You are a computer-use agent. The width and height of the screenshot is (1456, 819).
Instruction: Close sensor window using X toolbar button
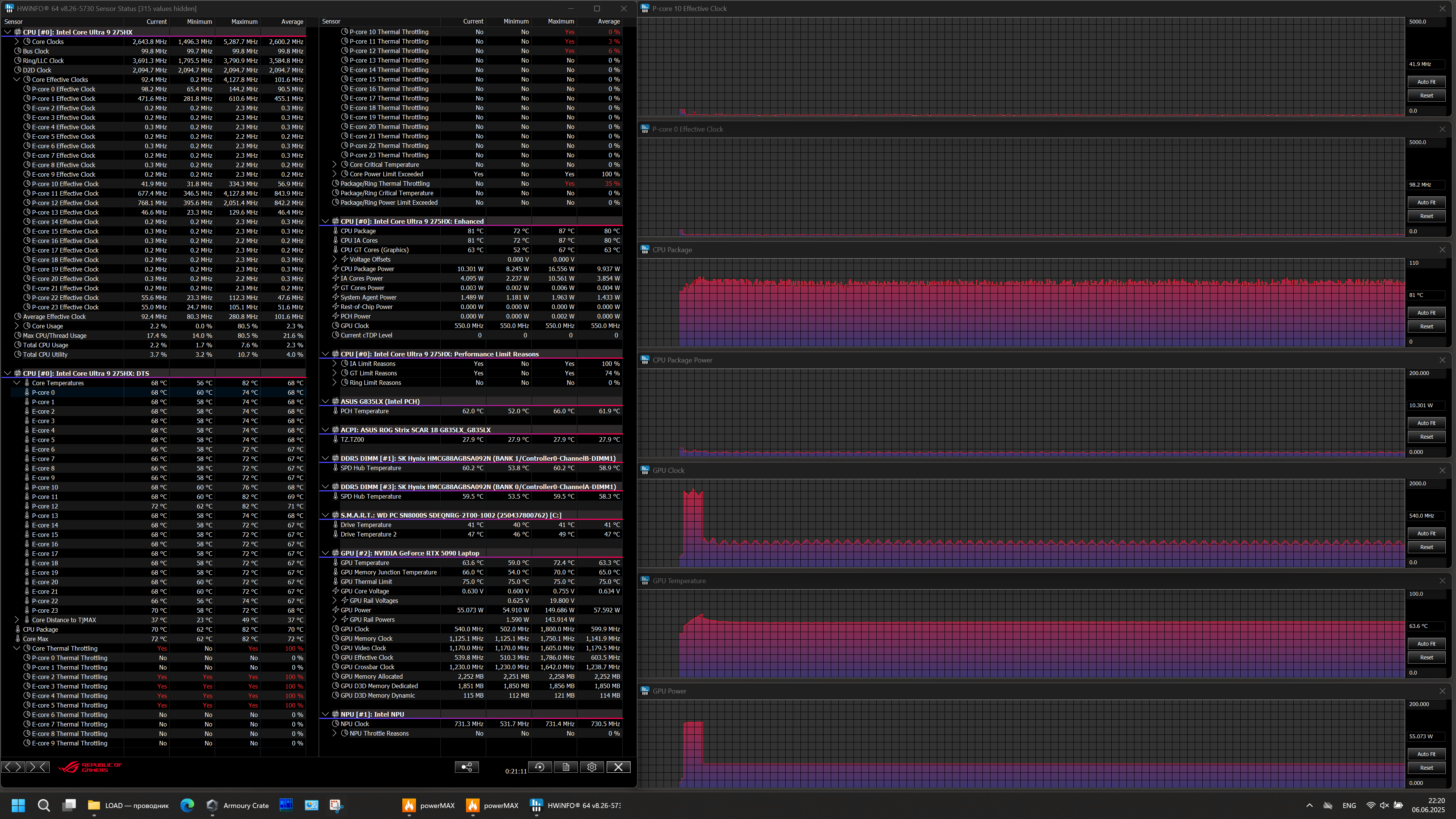[618, 767]
